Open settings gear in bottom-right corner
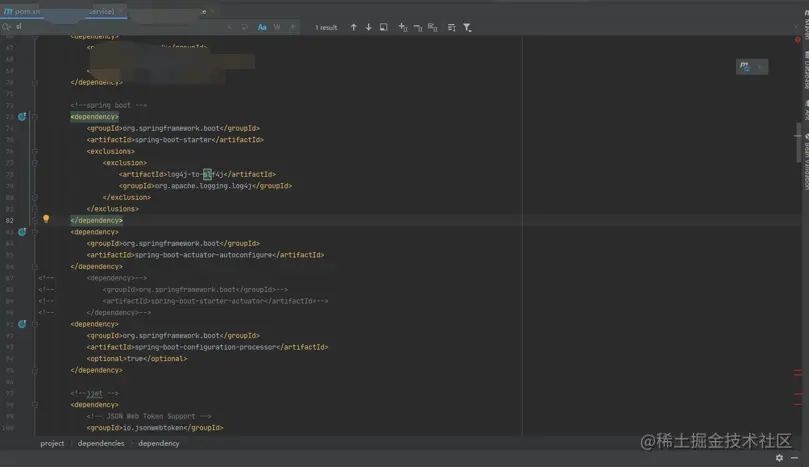The width and height of the screenshot is (809, 467). [x=779, y=458]
